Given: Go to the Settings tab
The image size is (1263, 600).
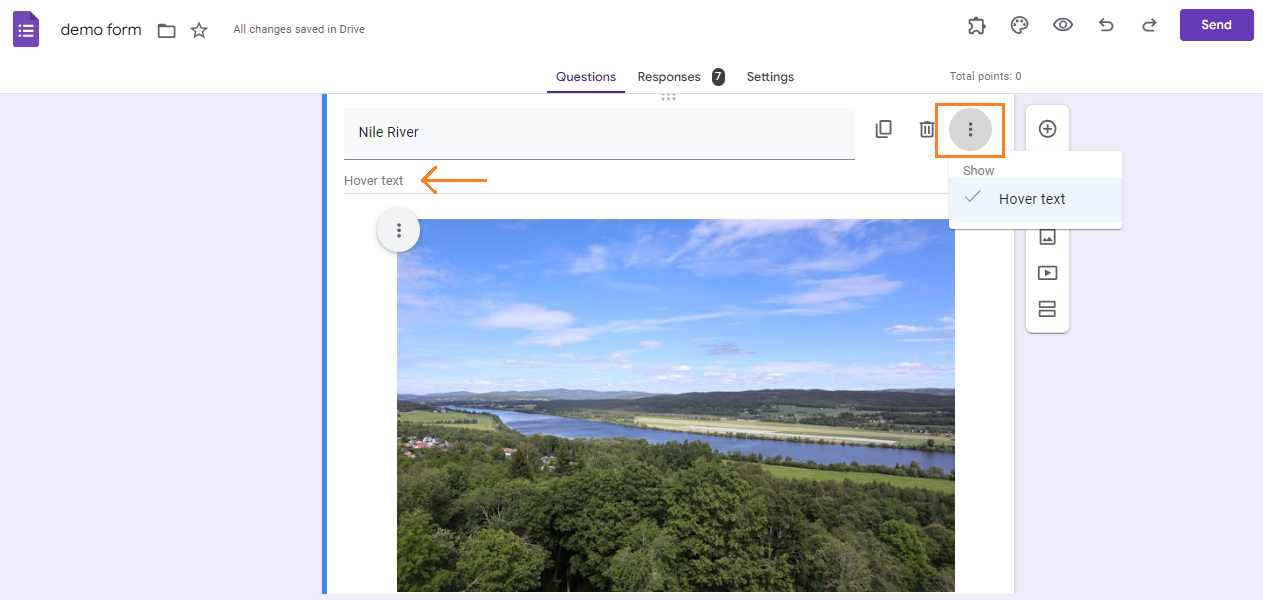Looking at the screenshot, I should 770,77.
